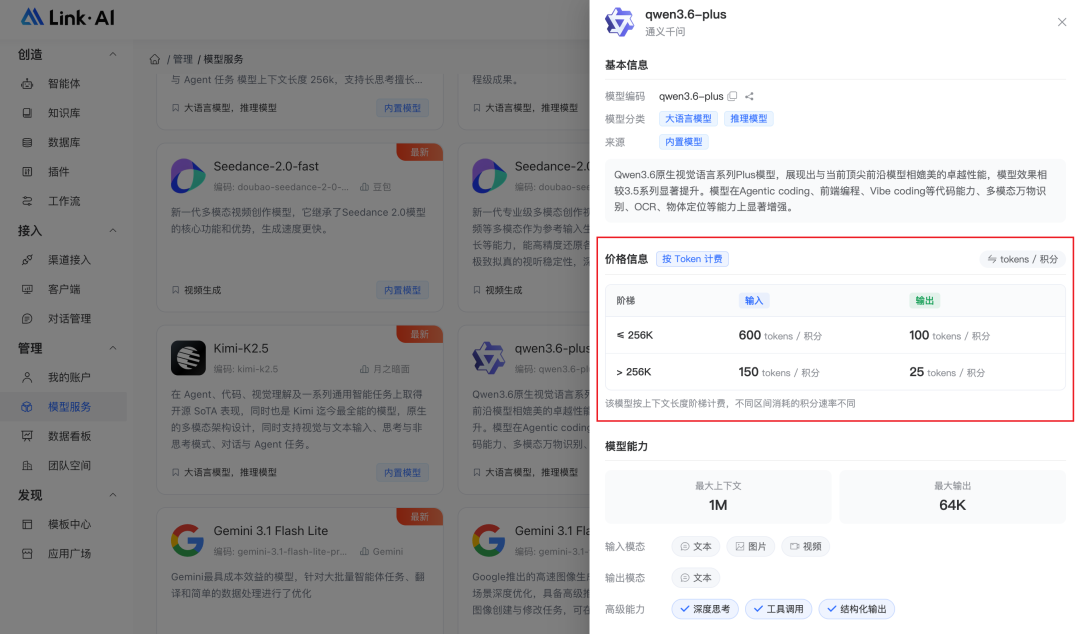This screenshot has height=634, width=1080.
Task: Click the Kimi-K2.5 model logo
Action: pos(188,358)
